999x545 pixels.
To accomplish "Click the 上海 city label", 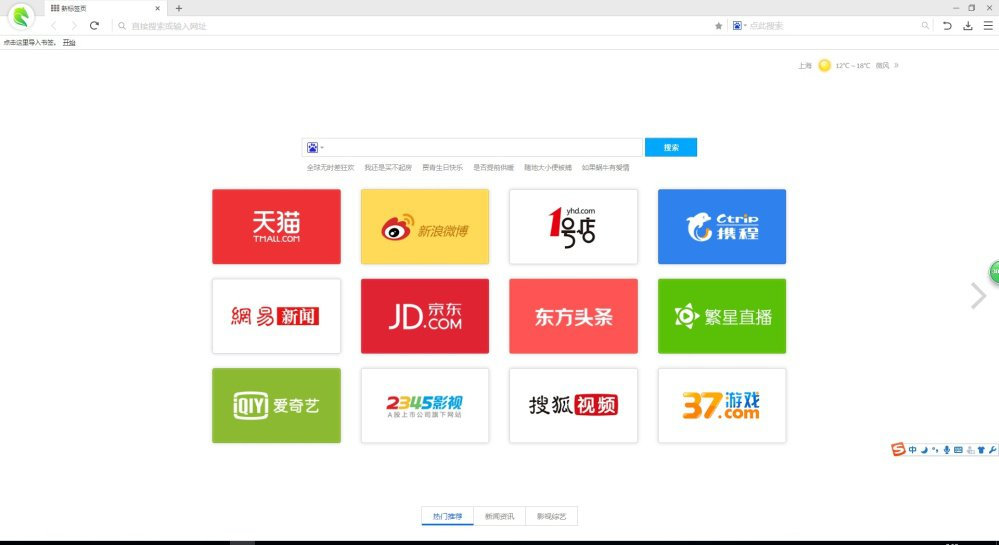I will (805, 66).
